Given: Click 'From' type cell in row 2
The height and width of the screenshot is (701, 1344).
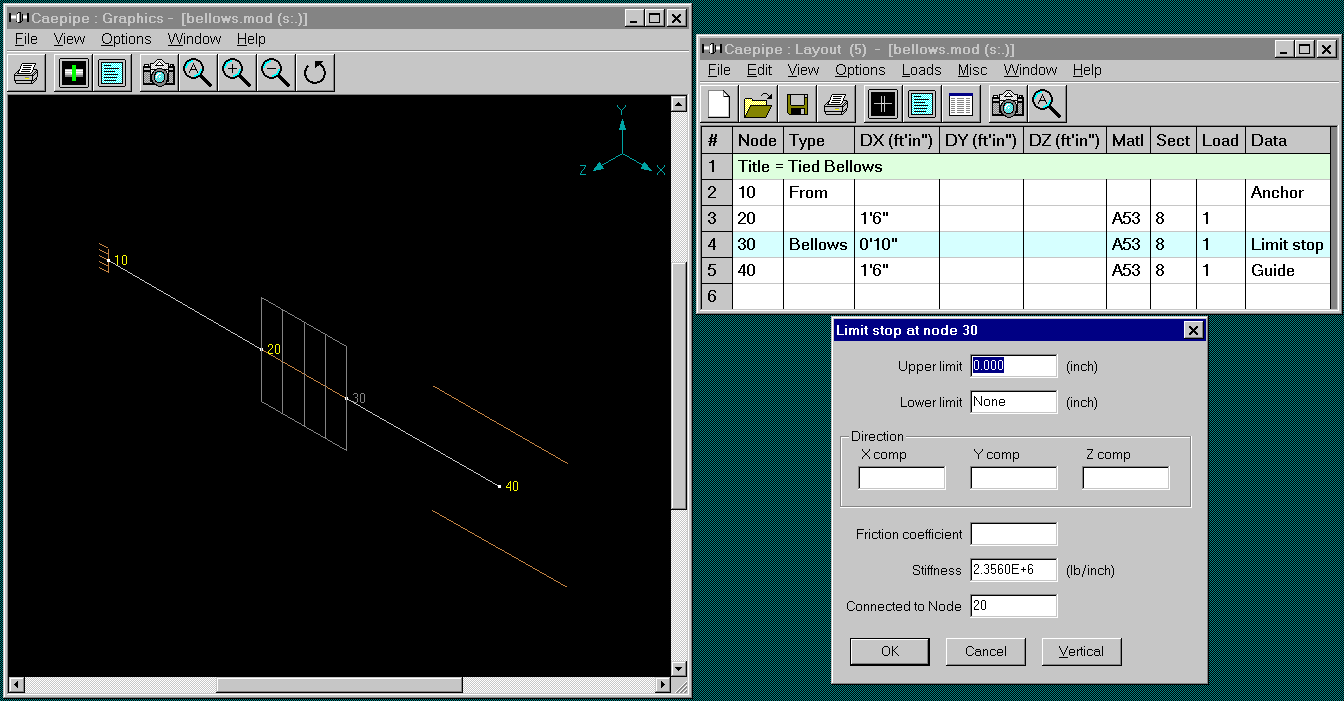Looking at the screenshot, I should (818, 192).
